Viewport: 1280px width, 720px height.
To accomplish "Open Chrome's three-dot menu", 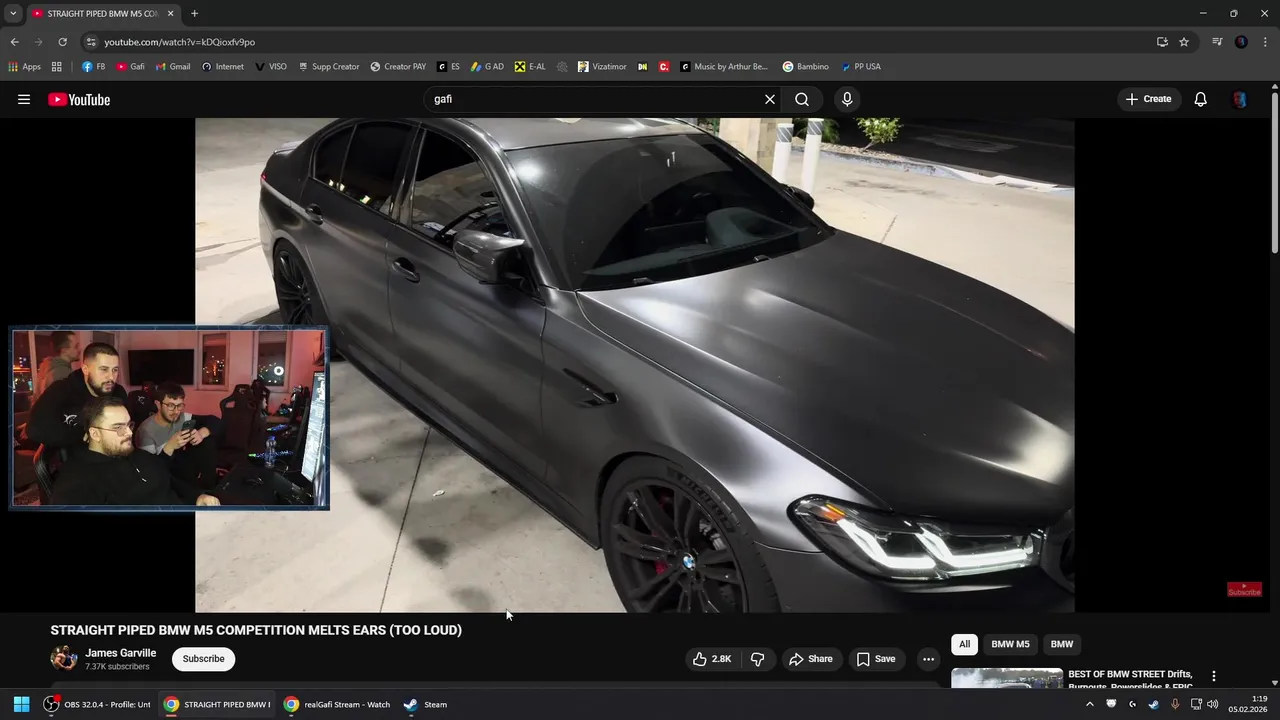I will [1265, 42].
